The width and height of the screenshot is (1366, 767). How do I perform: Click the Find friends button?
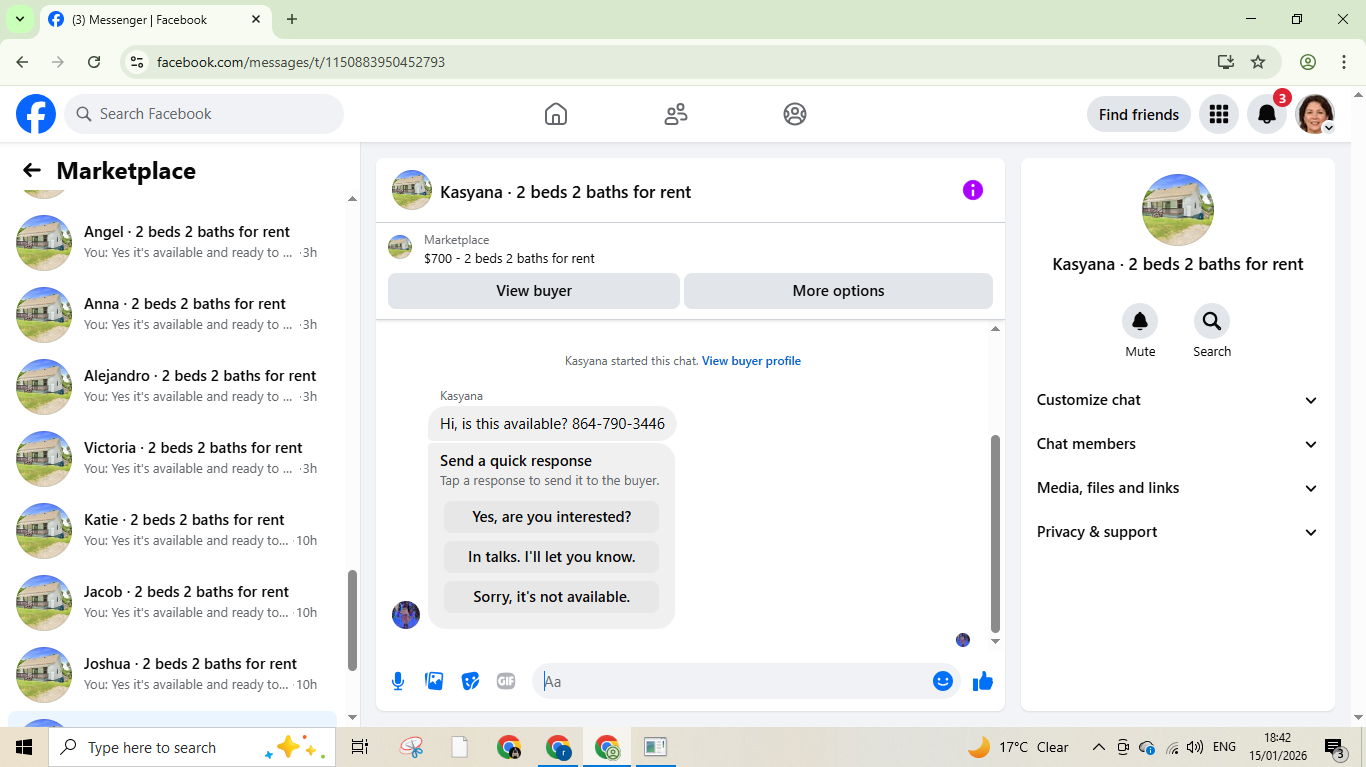[x=1139, y=114]
